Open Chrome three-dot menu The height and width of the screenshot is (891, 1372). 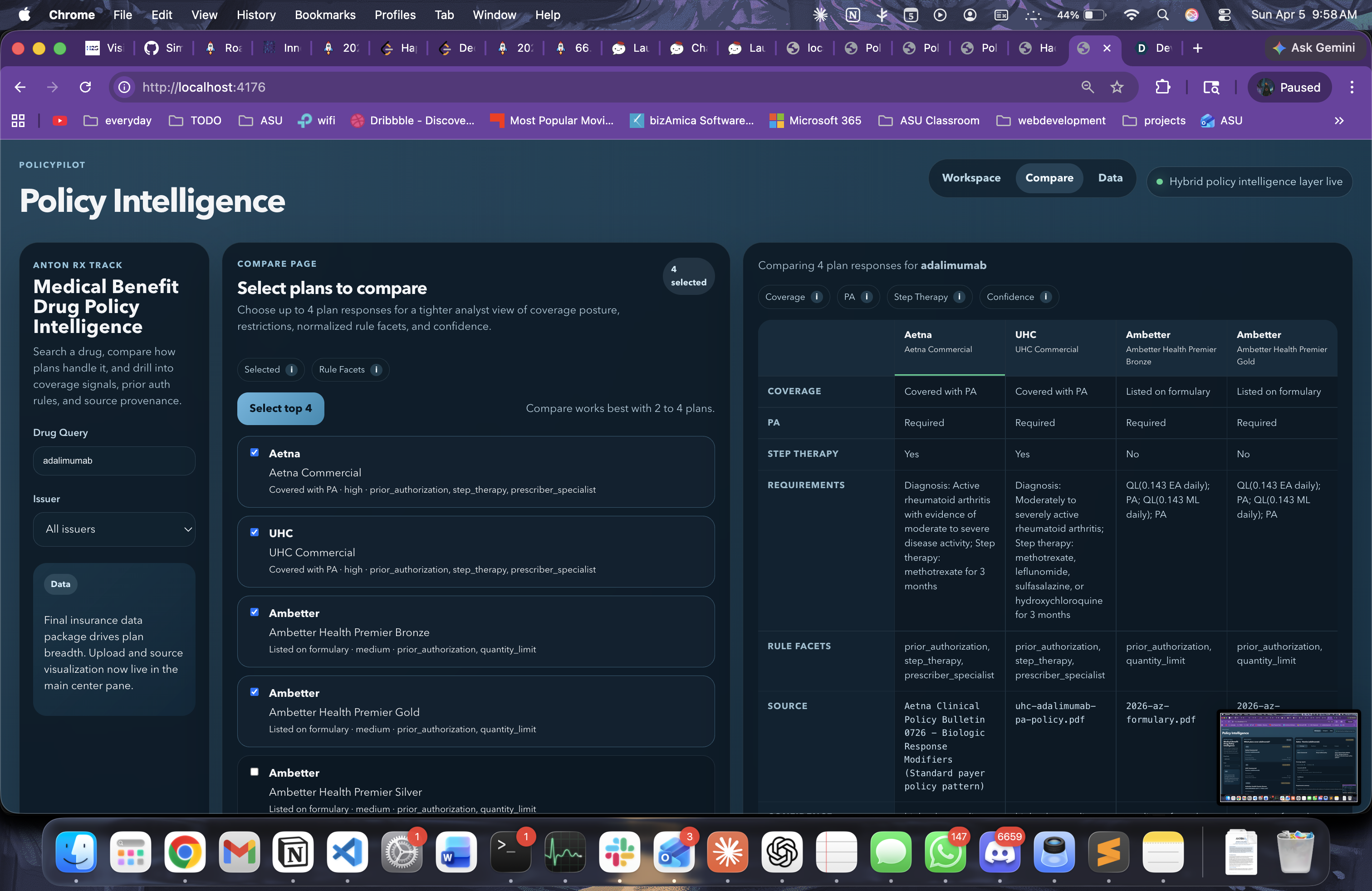point(1351,87)
